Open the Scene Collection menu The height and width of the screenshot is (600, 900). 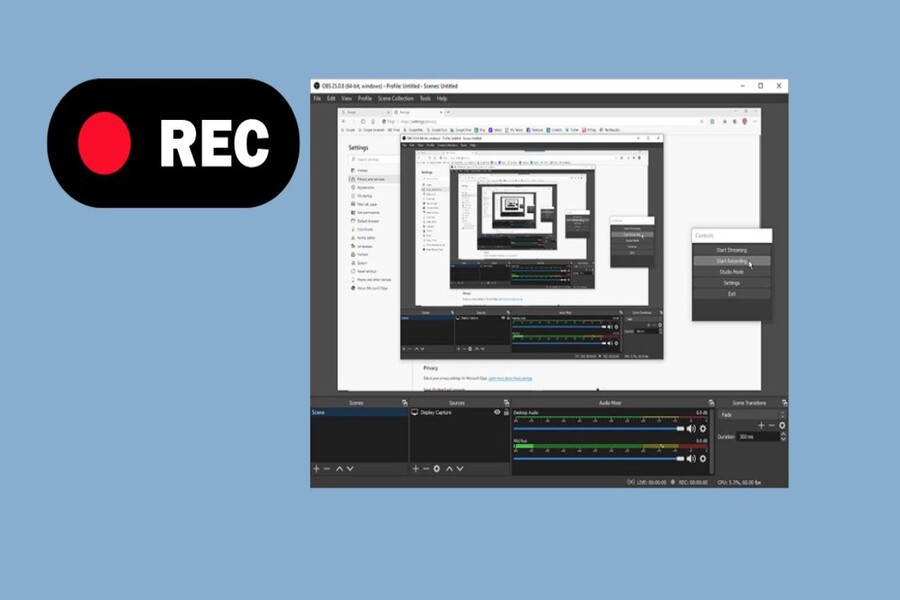point(396,99)
